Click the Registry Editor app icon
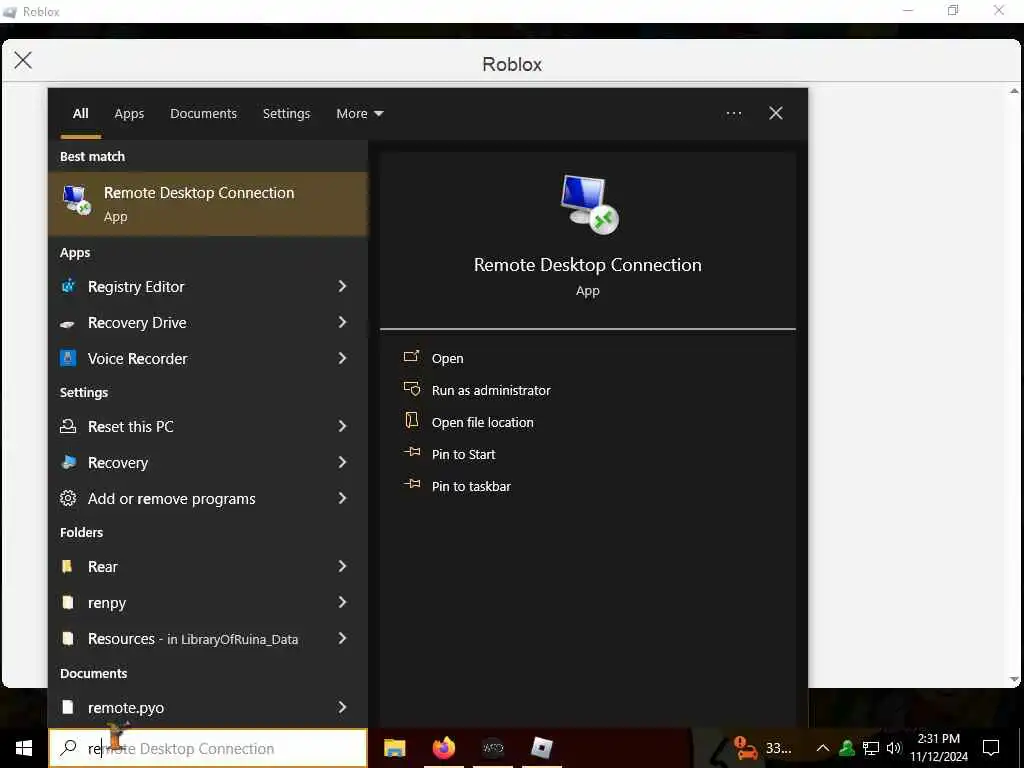Viewport: 1024px width, 768px height. (x=68, y=286)
